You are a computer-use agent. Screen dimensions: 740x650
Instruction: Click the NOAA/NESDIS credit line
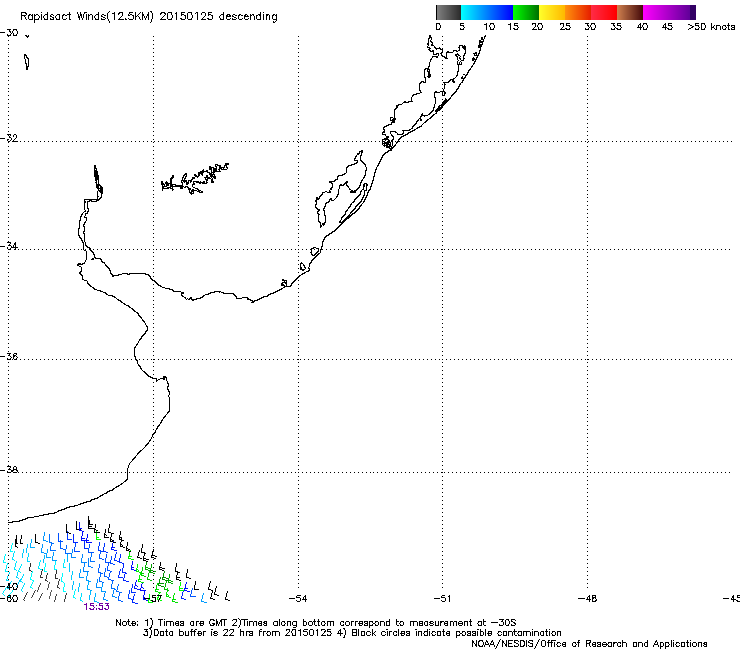point(589,644)
